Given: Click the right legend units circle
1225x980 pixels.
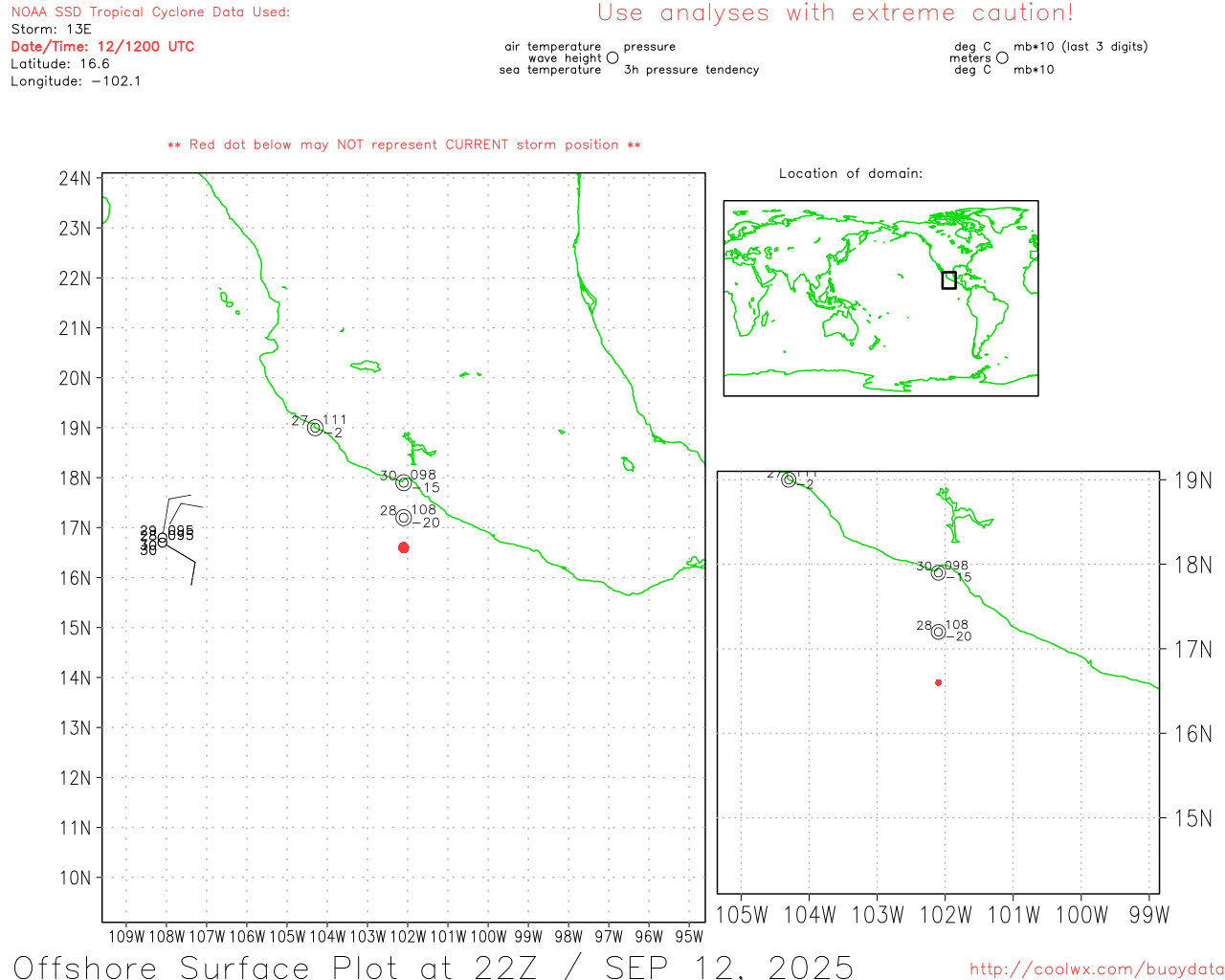Looking at the screenshot, I should (x=1002, y=57).
